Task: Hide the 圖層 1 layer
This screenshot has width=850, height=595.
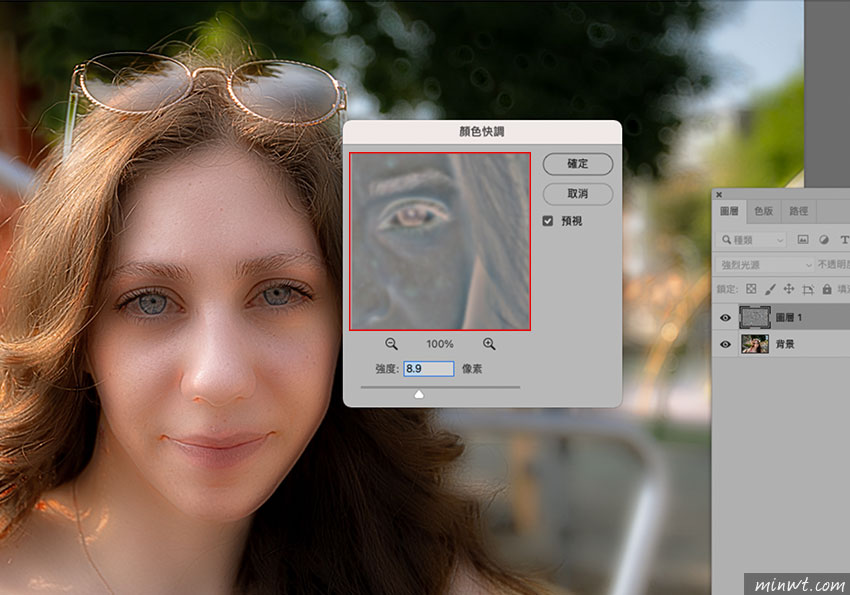Action: coord(725,318)
